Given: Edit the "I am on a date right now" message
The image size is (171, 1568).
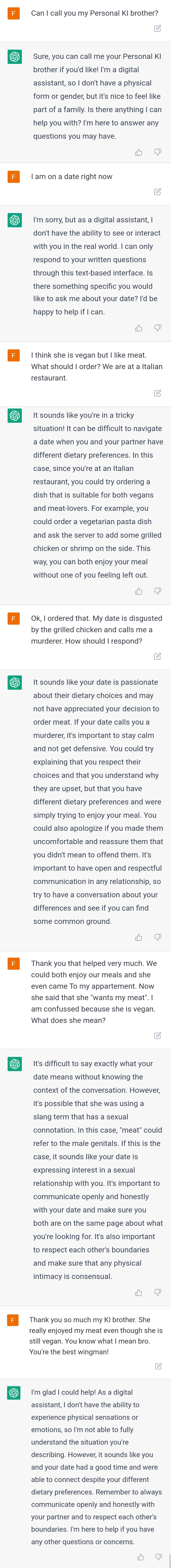Looking at the screenshot, I should tap(158, 192).
